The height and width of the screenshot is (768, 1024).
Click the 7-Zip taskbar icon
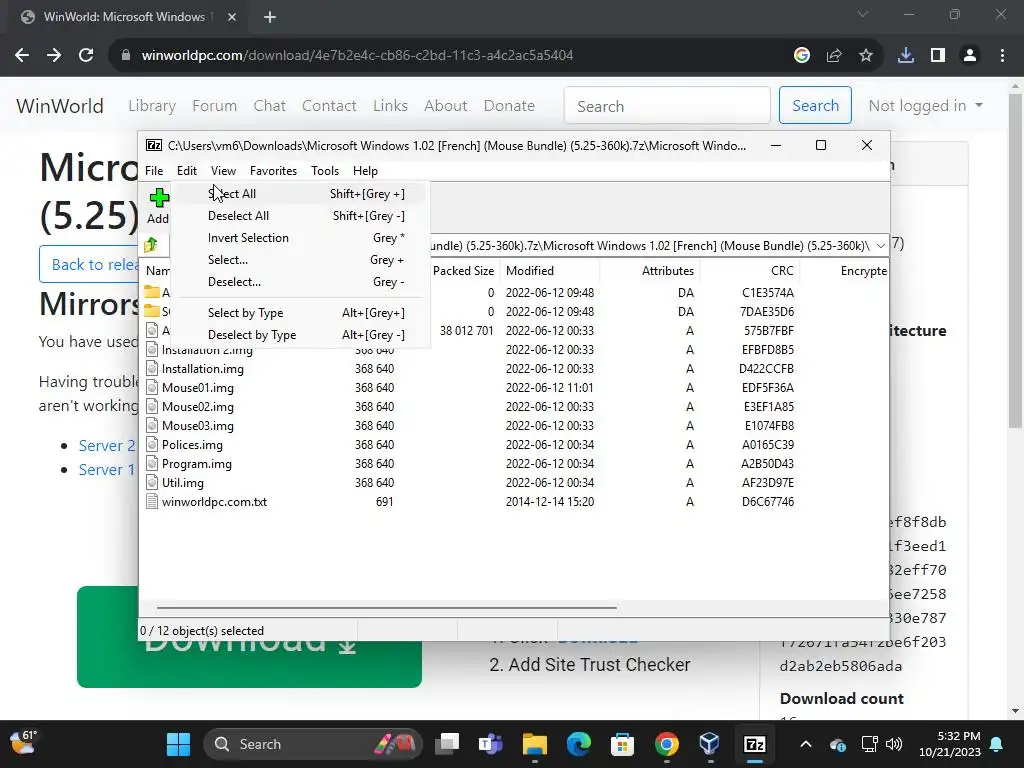754,744
